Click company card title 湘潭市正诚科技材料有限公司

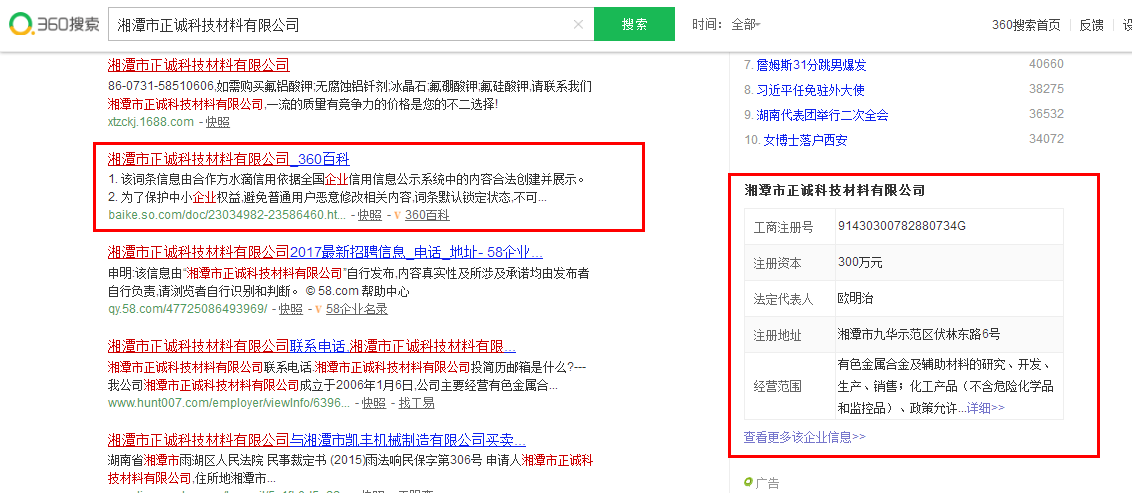835,190
